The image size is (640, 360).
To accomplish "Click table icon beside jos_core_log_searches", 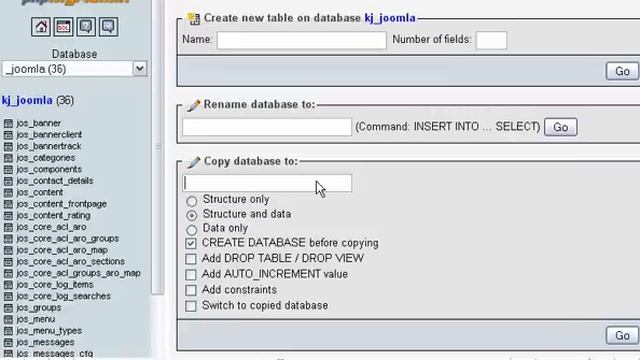I will pyautogui.click(x=8, y=296).
